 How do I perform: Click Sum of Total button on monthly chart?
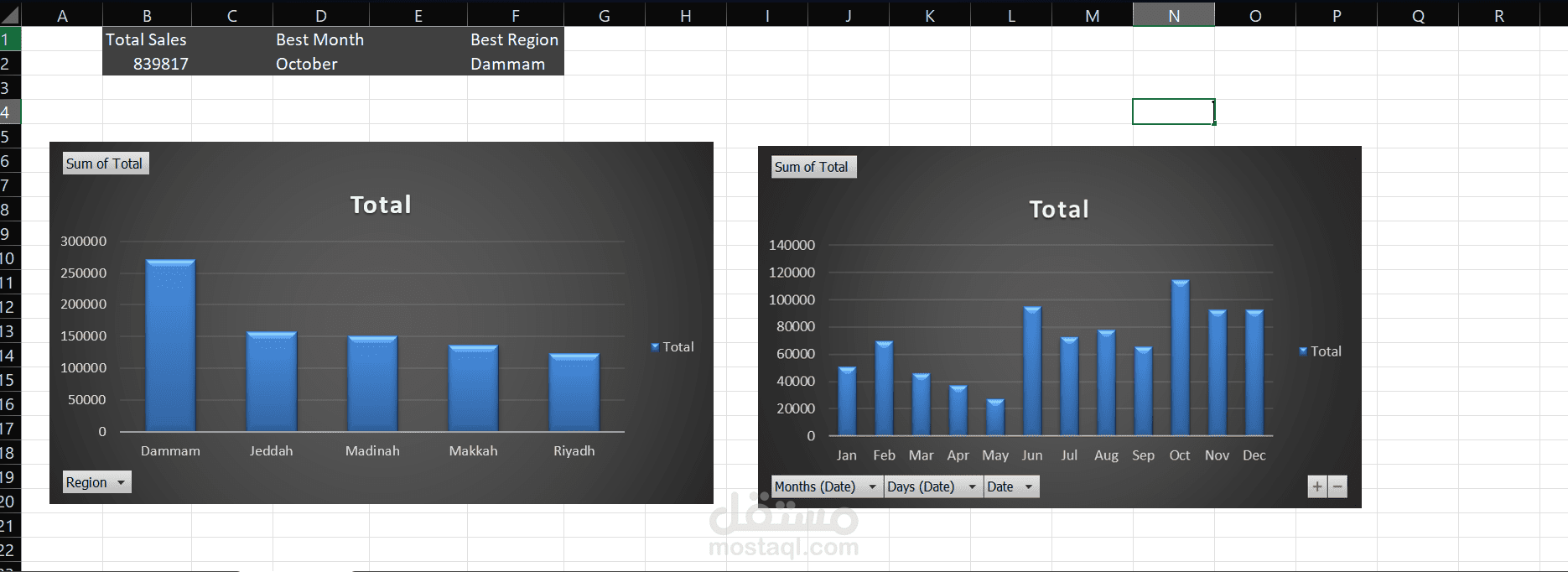(x=813, y=167)
